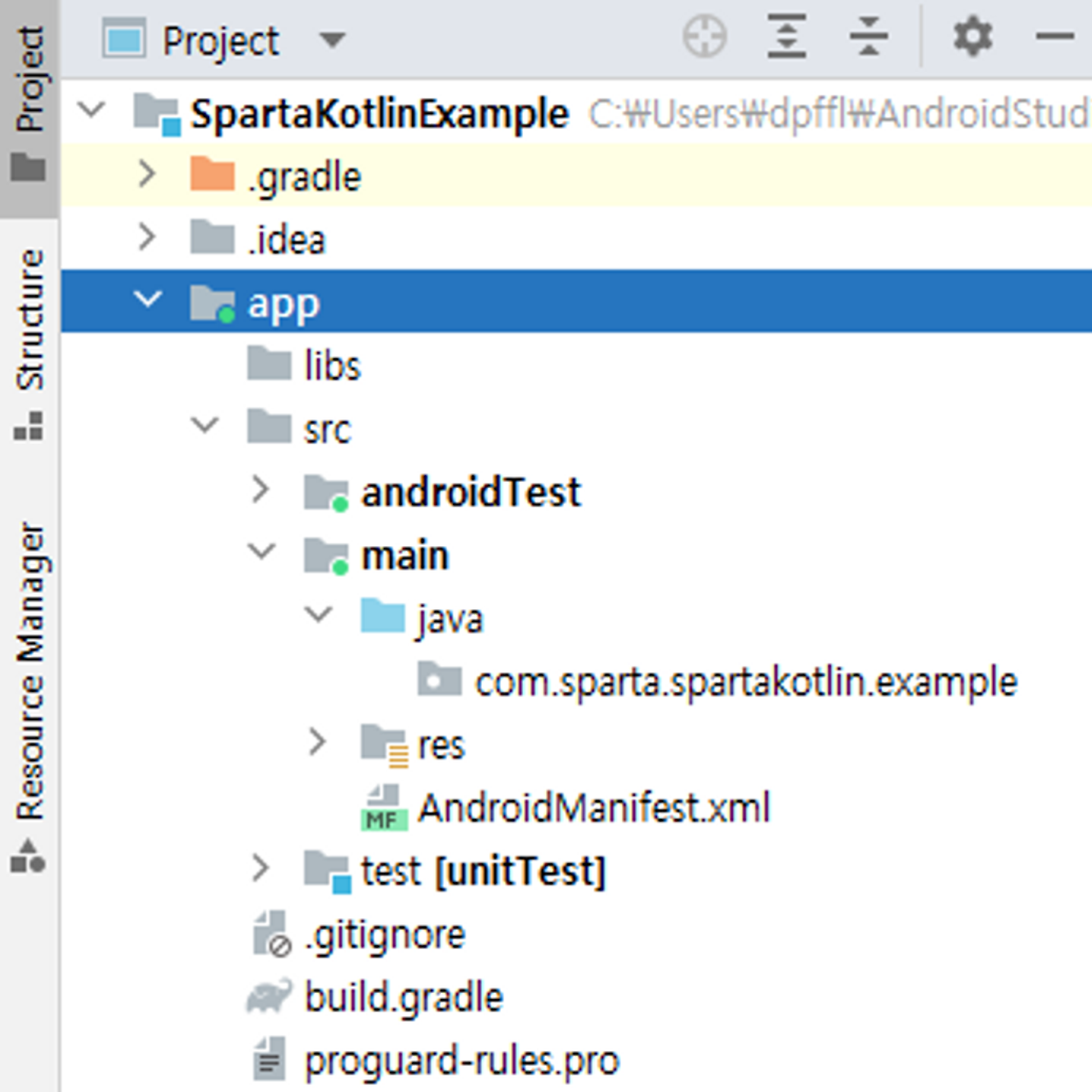The width and height of the screenshot is (1092, 1092).
Task: Click the Project view label in the header
Action: tap(221, 41)
